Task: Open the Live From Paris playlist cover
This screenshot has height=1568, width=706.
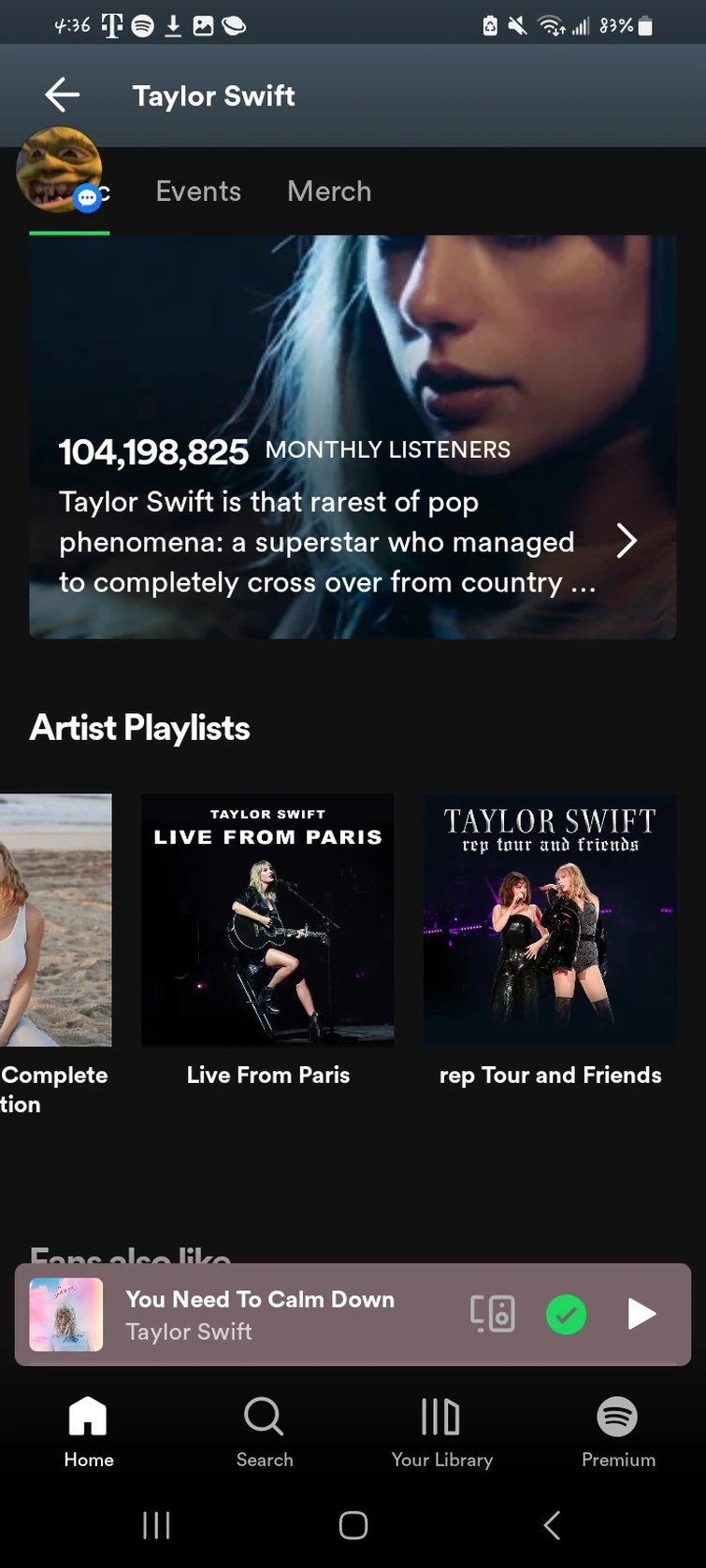Action: [x=267, y=919]
